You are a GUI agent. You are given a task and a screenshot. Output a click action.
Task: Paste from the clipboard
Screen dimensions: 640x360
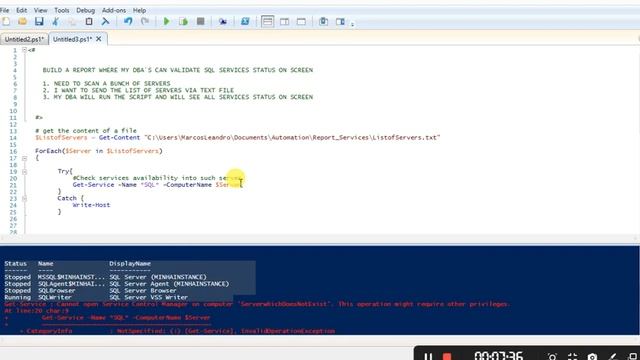89,21
